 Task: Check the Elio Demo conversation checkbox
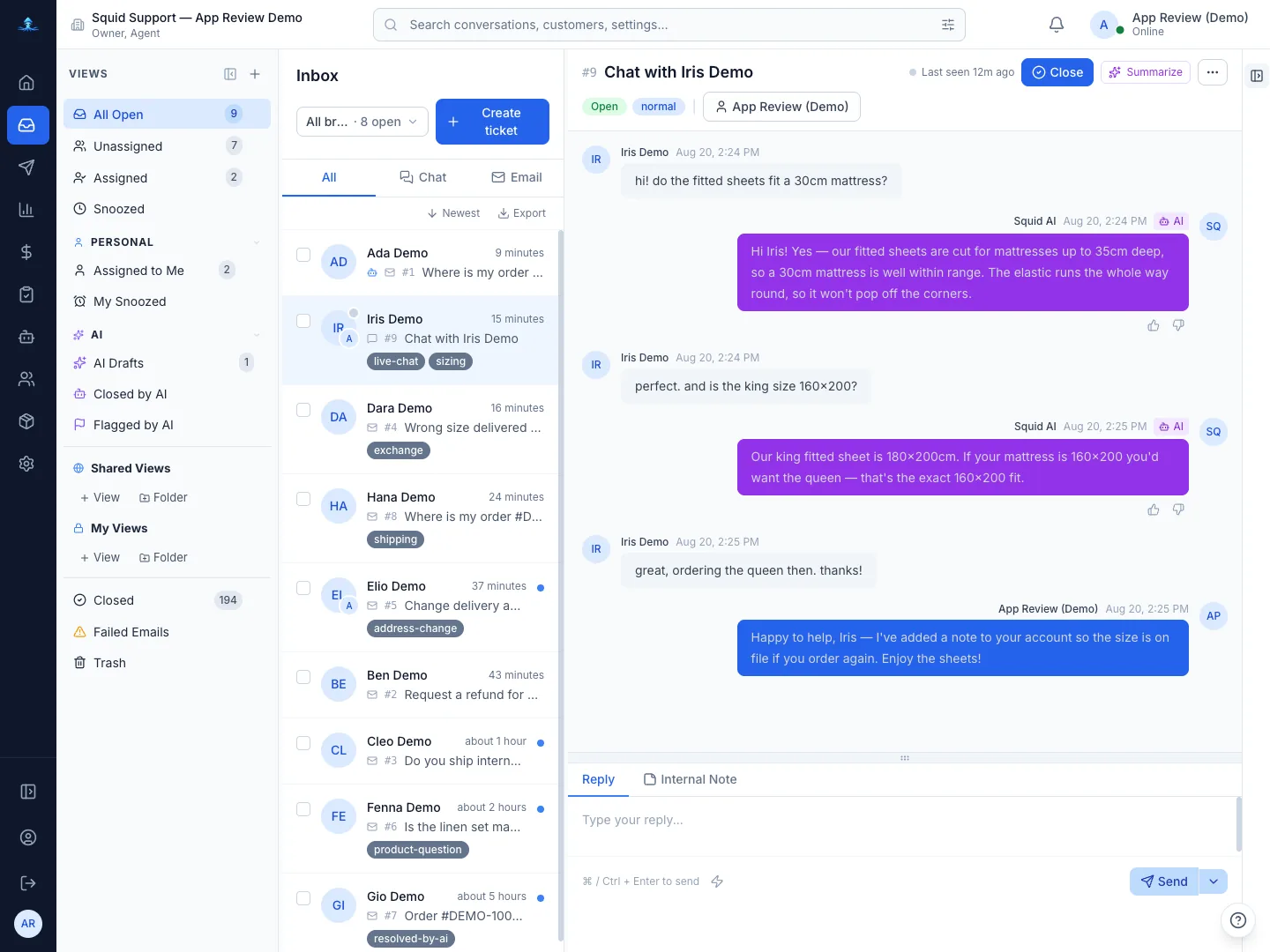[x=303, y=588]
